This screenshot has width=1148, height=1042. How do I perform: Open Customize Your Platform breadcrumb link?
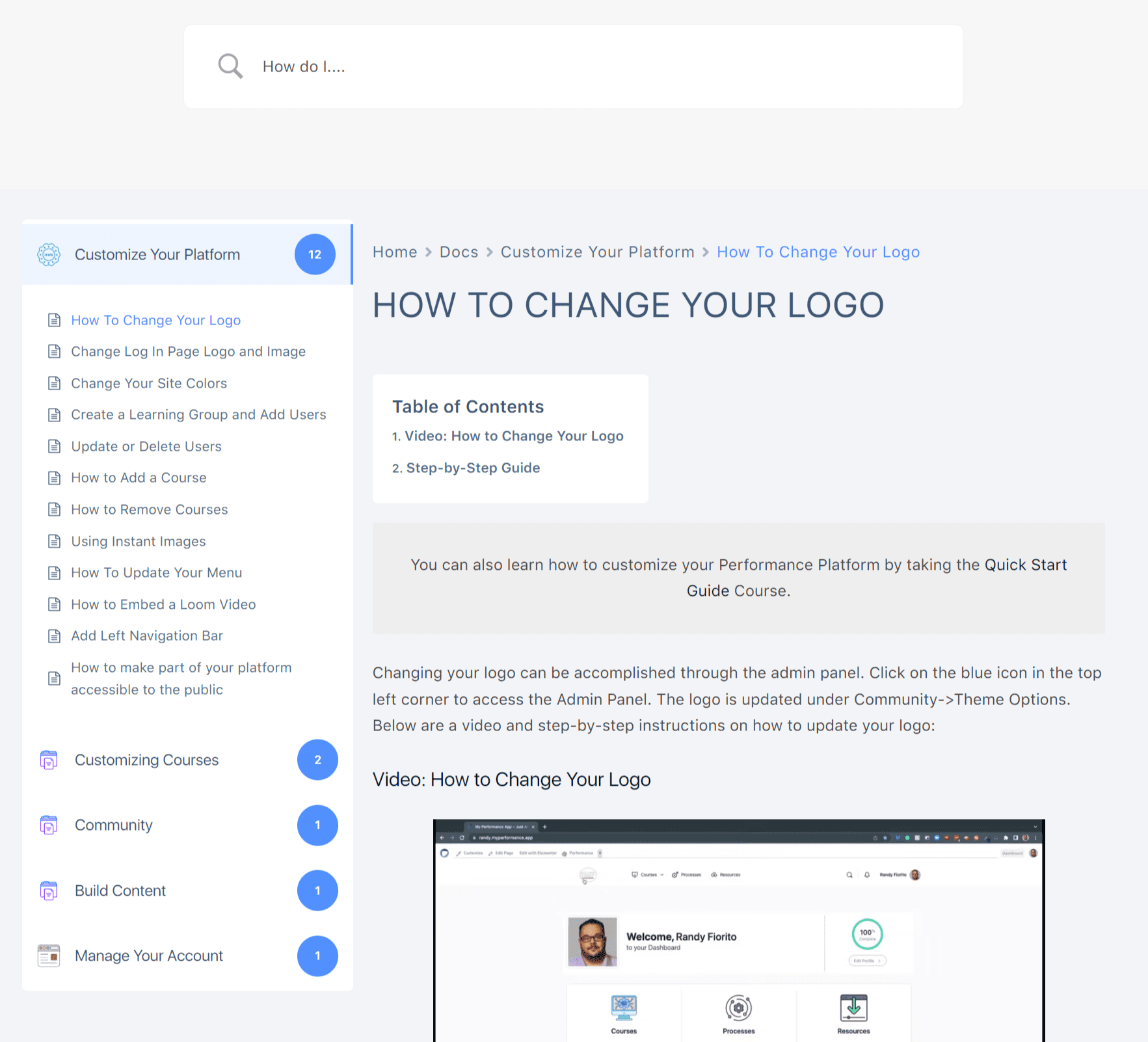pyautogui.click(x=597, y=252)
